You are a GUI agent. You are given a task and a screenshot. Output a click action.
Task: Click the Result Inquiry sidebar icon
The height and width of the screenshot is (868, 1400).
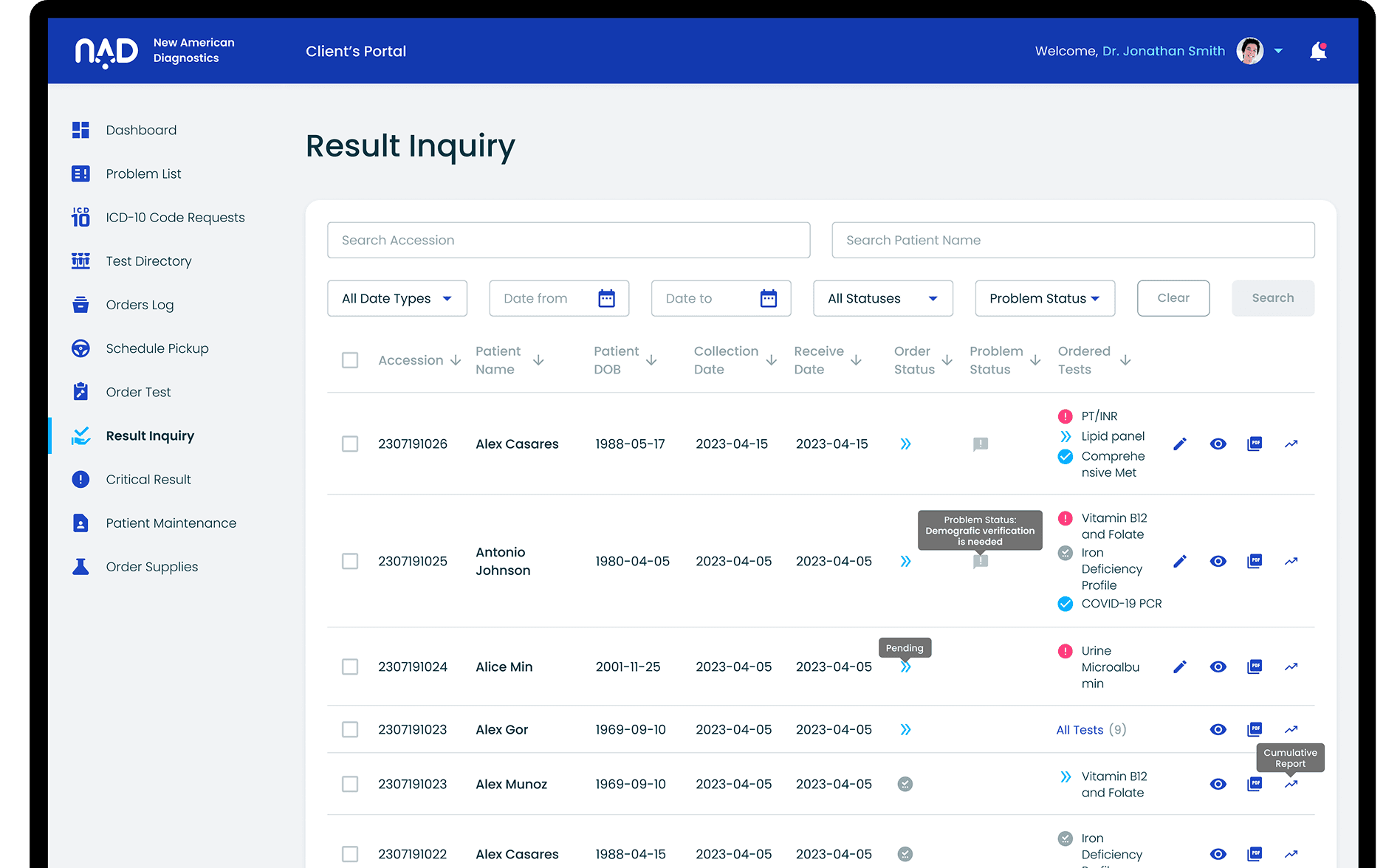(x=80, y=435)
